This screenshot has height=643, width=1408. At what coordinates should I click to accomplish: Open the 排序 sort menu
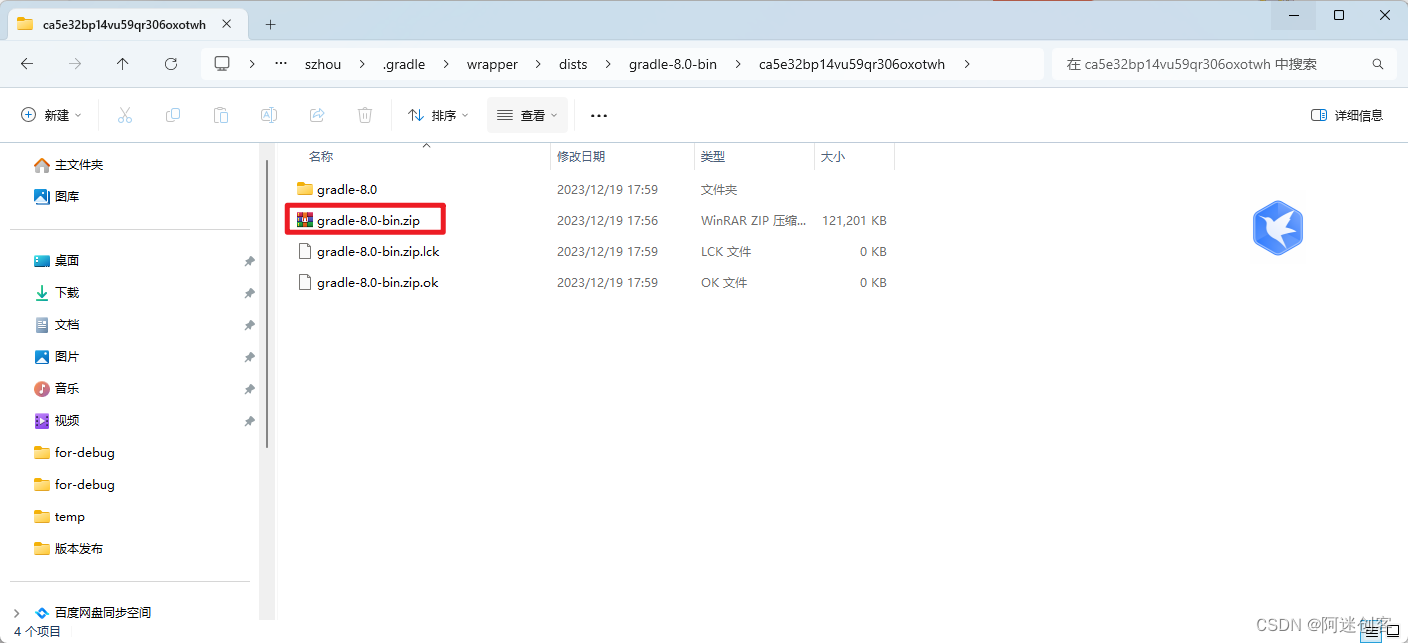[436, 114]
